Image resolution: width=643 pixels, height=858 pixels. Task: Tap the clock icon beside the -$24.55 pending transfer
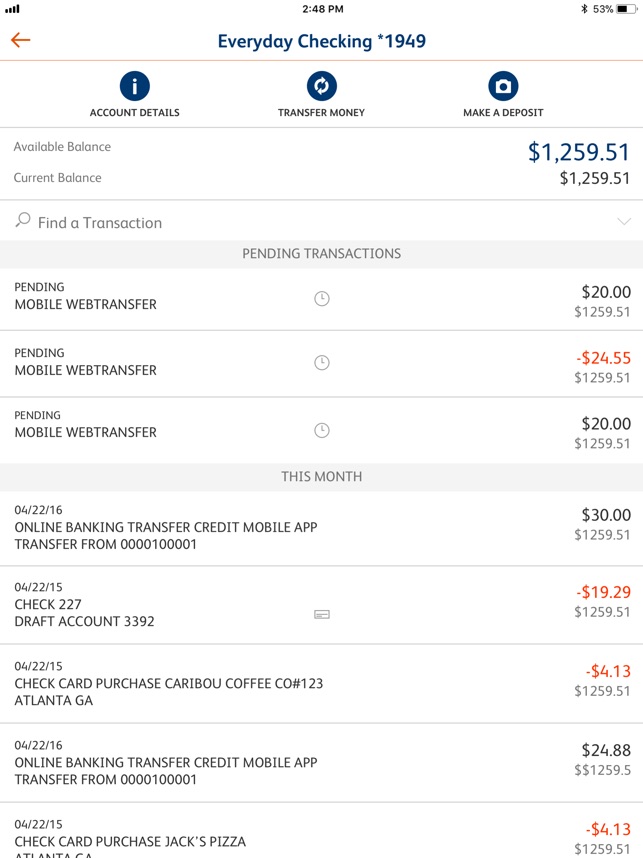coord(321,363)
